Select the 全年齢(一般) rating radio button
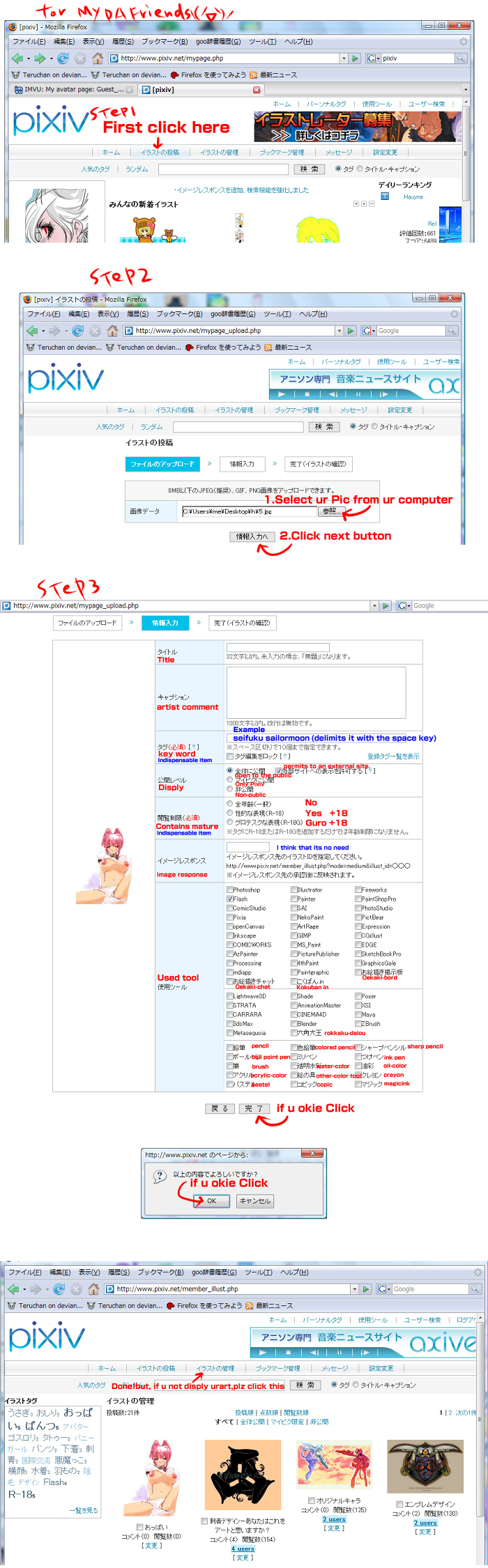 click(x=230, y=804)
